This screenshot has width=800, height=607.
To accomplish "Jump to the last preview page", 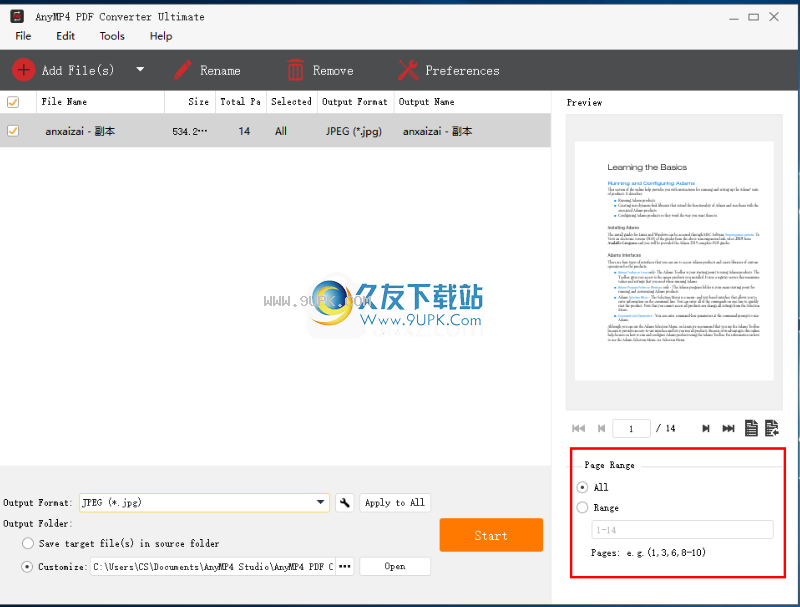I will [729, 428].
